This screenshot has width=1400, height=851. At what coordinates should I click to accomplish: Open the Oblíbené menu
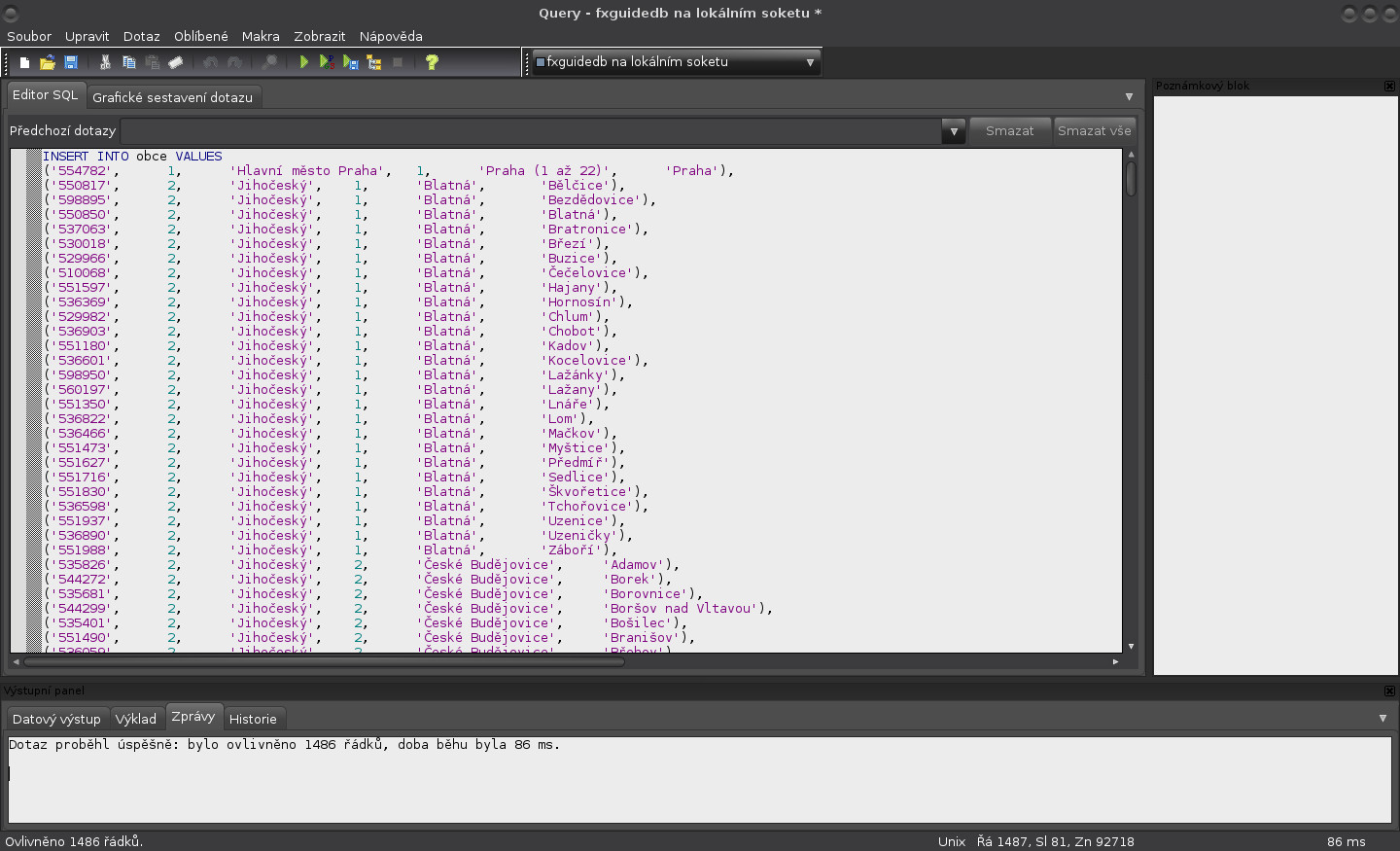click(201, 36)
